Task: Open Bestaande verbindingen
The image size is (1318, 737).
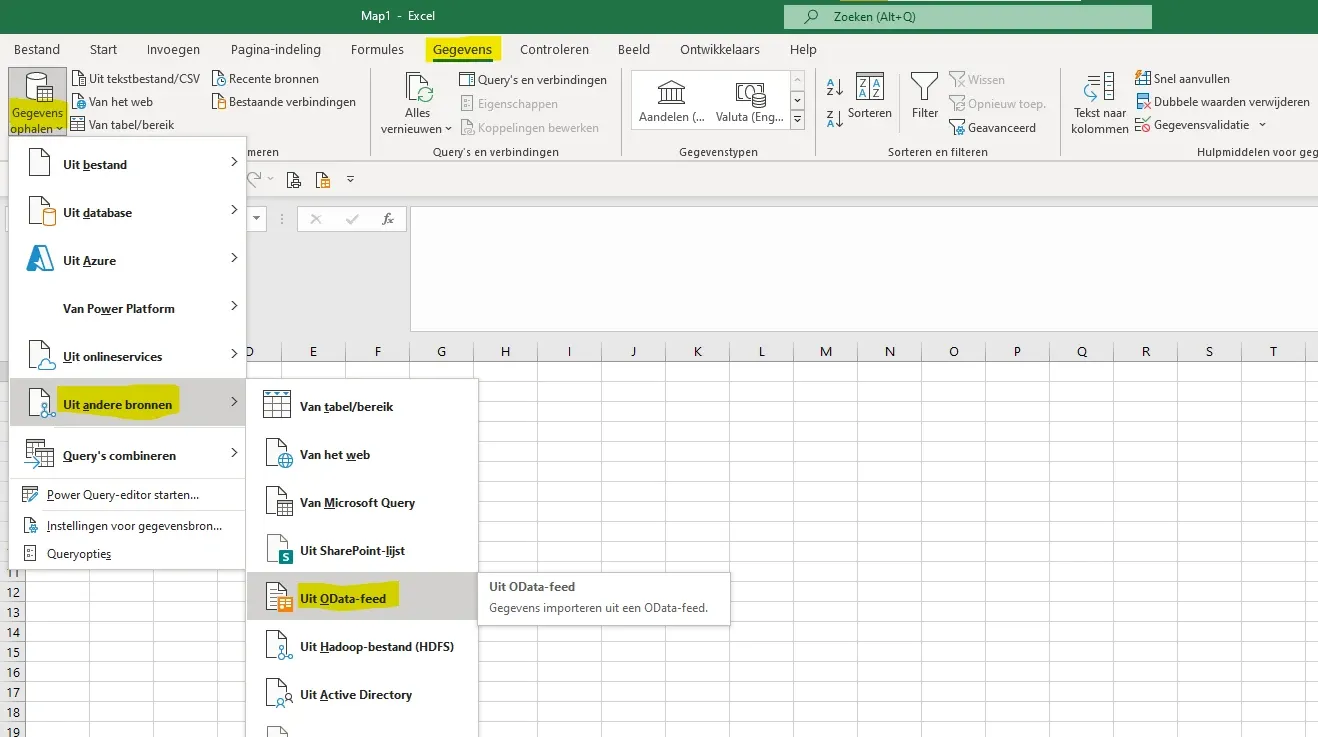Action: [284, 101]
